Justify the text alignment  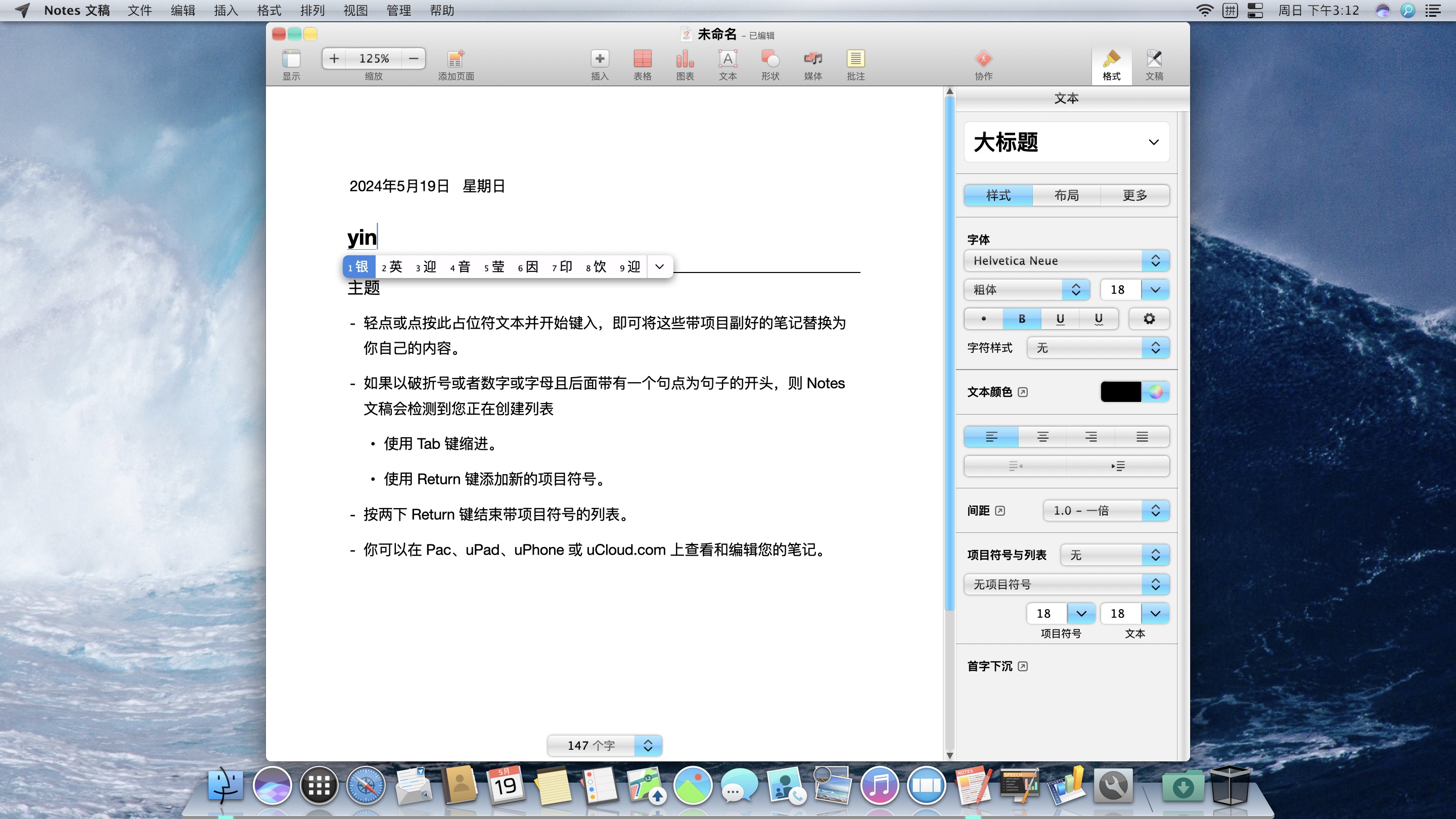[1142, 437]
